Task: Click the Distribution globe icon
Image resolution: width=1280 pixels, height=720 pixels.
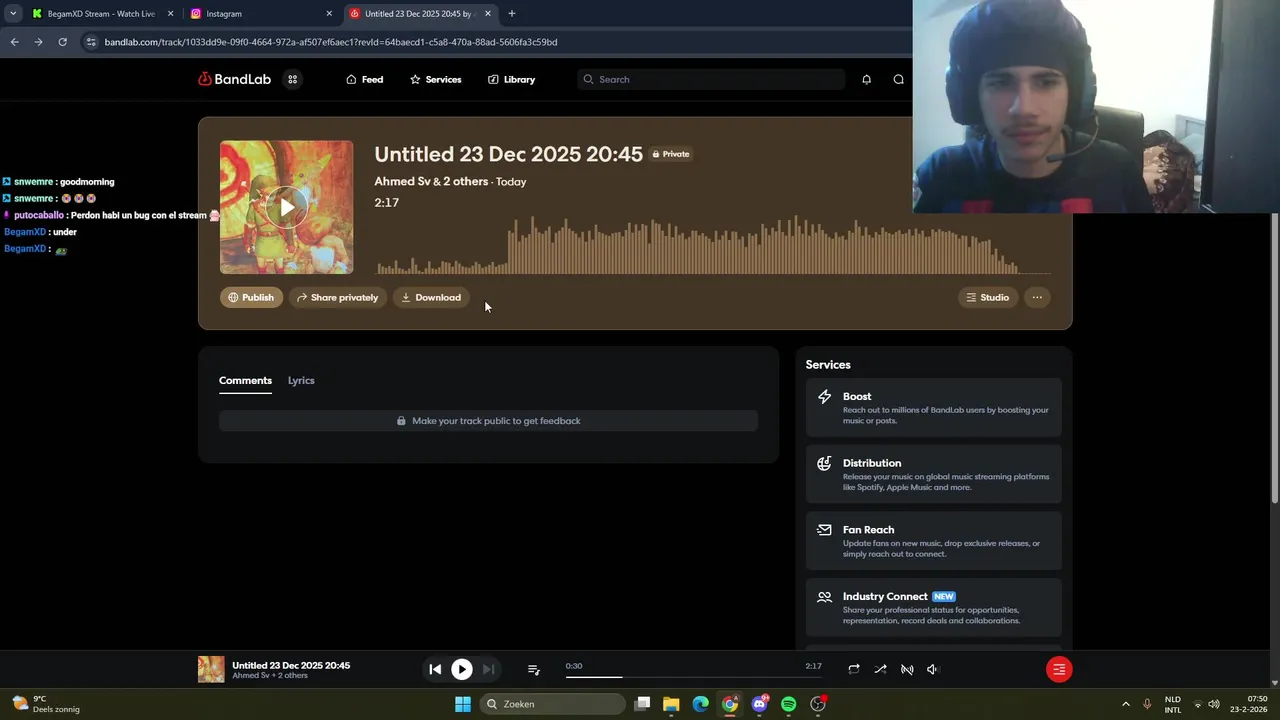Action: click(824, 463)
